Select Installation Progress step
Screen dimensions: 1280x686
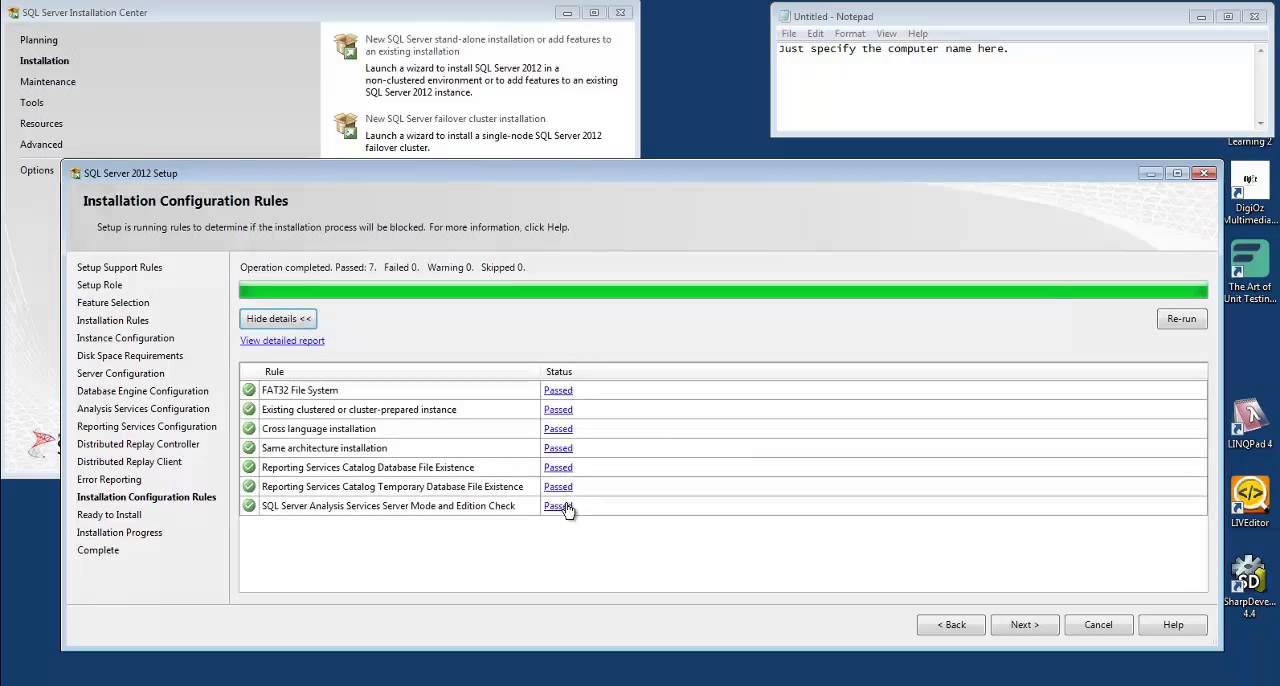[x=119, y=533]
